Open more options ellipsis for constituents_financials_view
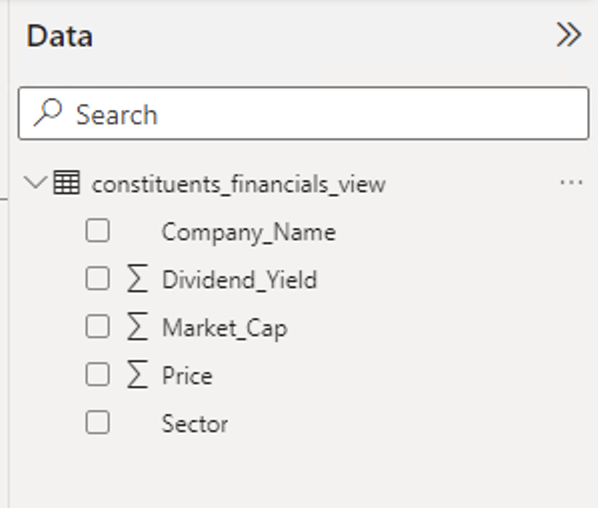The width and height of the screenshot is (598, 508). pyautogui.click(x=571, y=183)
